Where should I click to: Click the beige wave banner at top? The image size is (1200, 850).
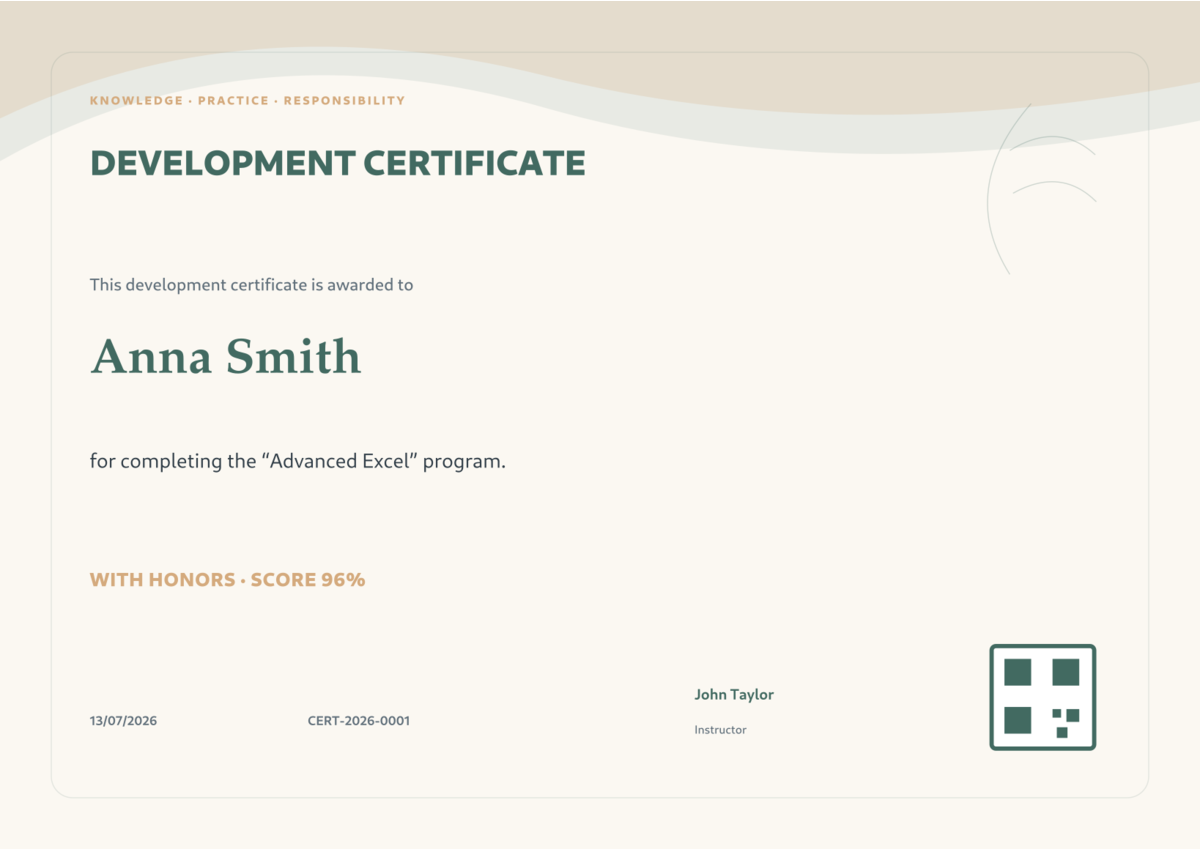click(600, 40)
